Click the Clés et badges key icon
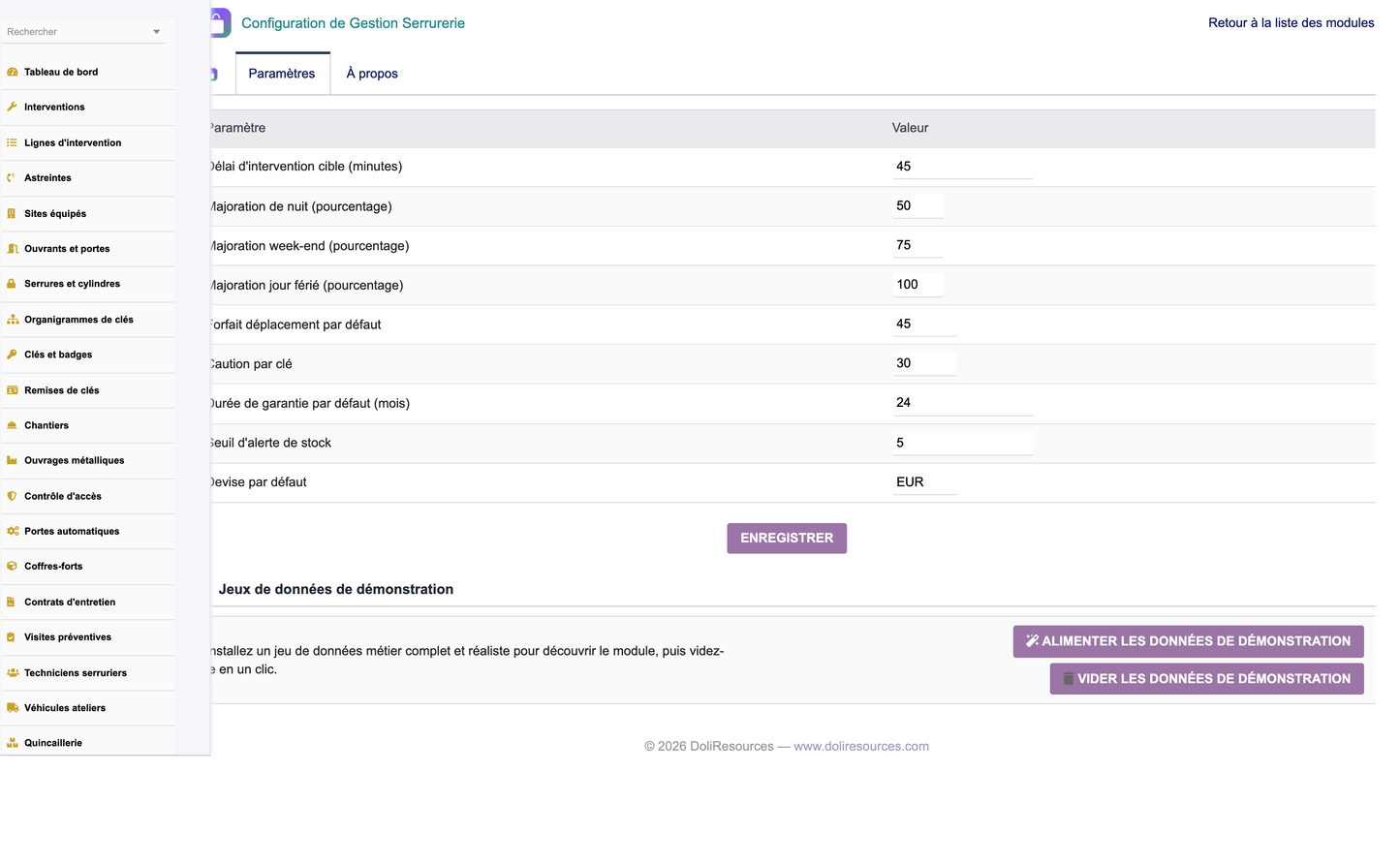 13,355
